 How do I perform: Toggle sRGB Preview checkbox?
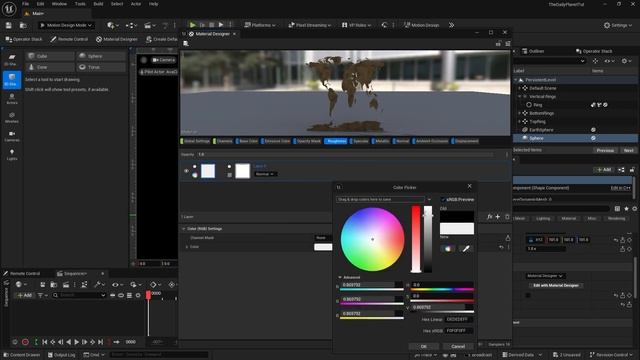[x=443, y=200]
